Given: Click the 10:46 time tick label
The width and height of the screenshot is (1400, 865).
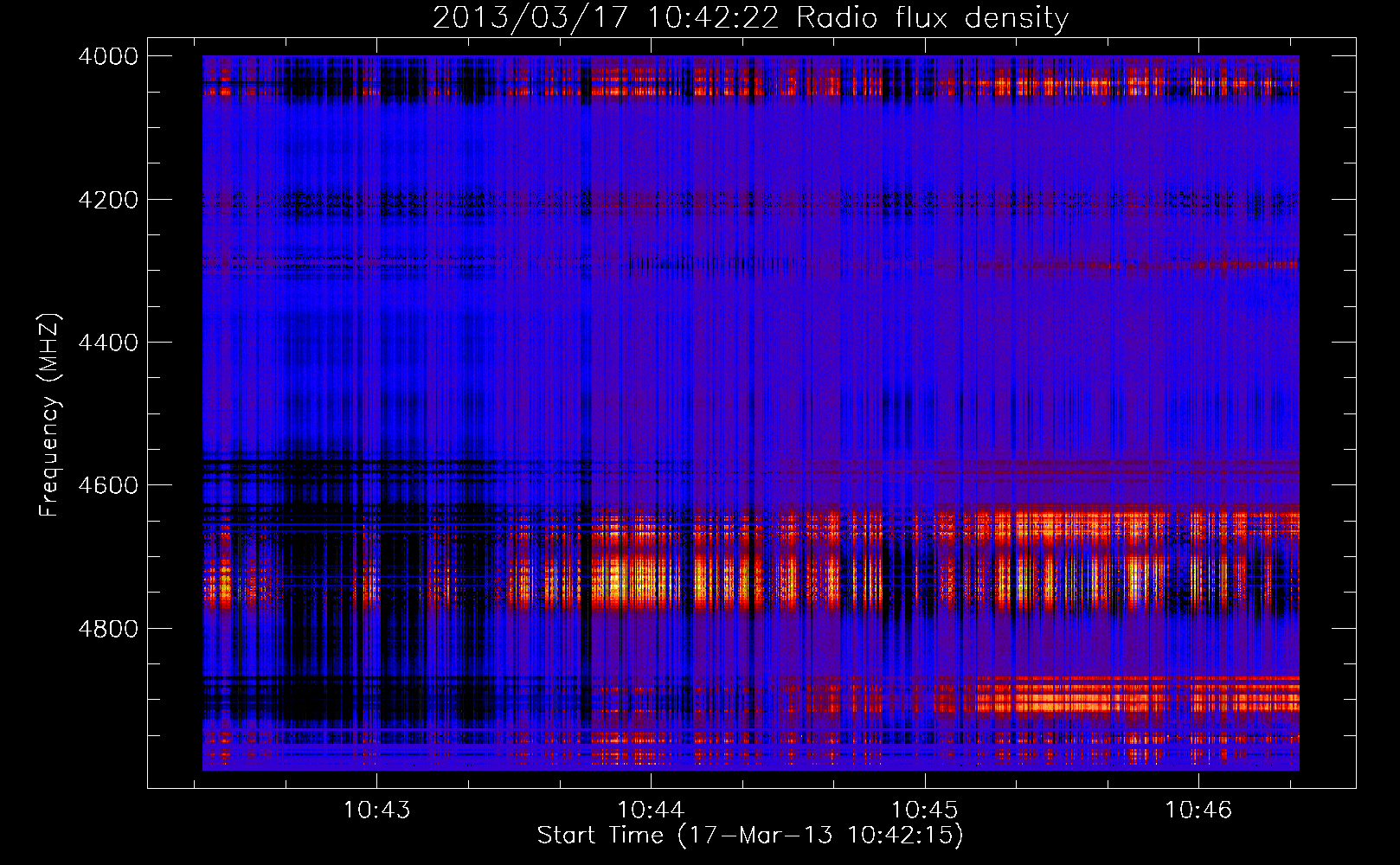Looking at the screenshot, I should (x=1198, y=811).
